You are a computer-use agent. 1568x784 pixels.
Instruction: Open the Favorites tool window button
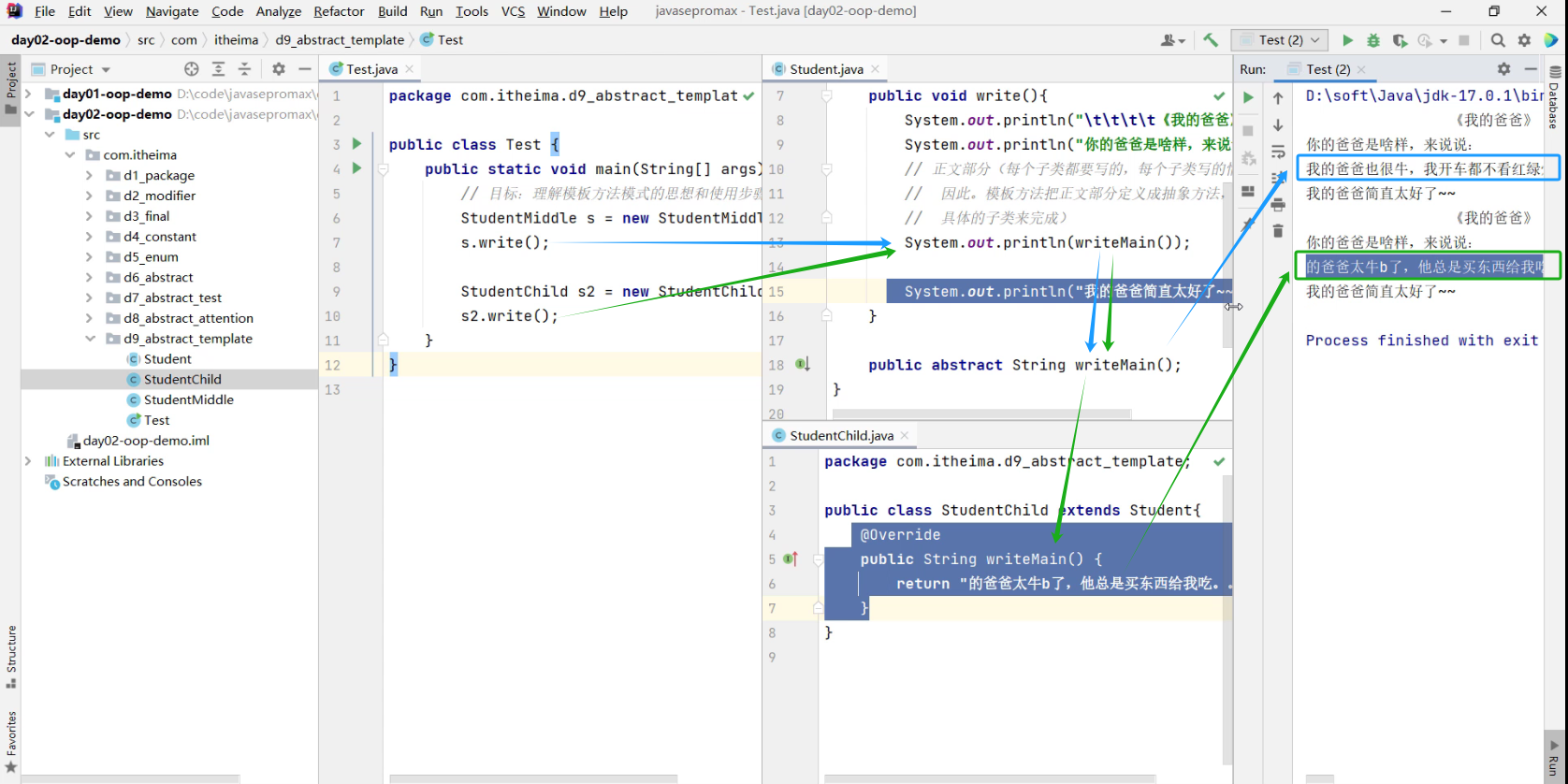pos(10,742)
